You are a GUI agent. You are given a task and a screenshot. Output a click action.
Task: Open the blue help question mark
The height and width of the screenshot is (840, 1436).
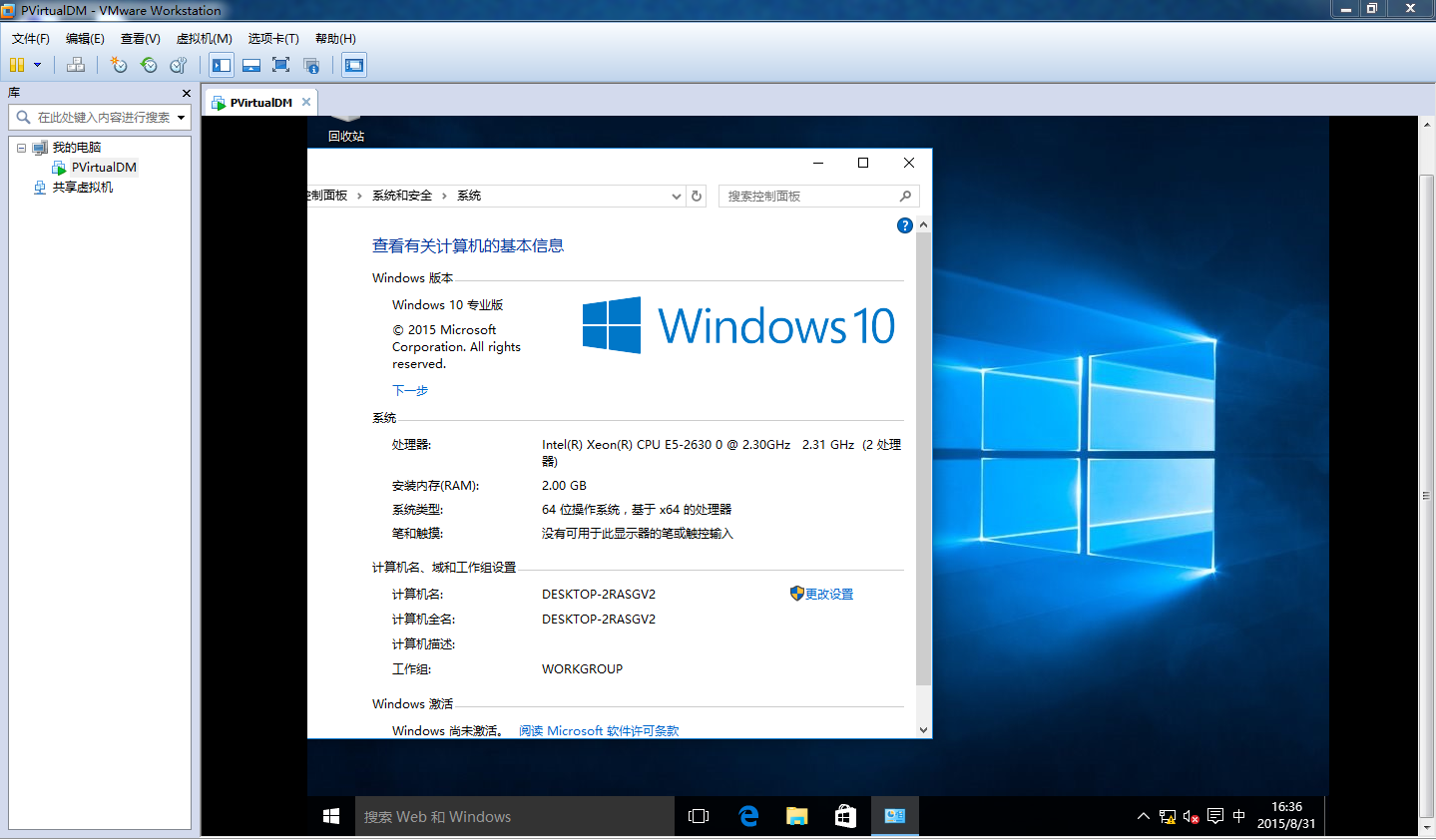(905, 225)
